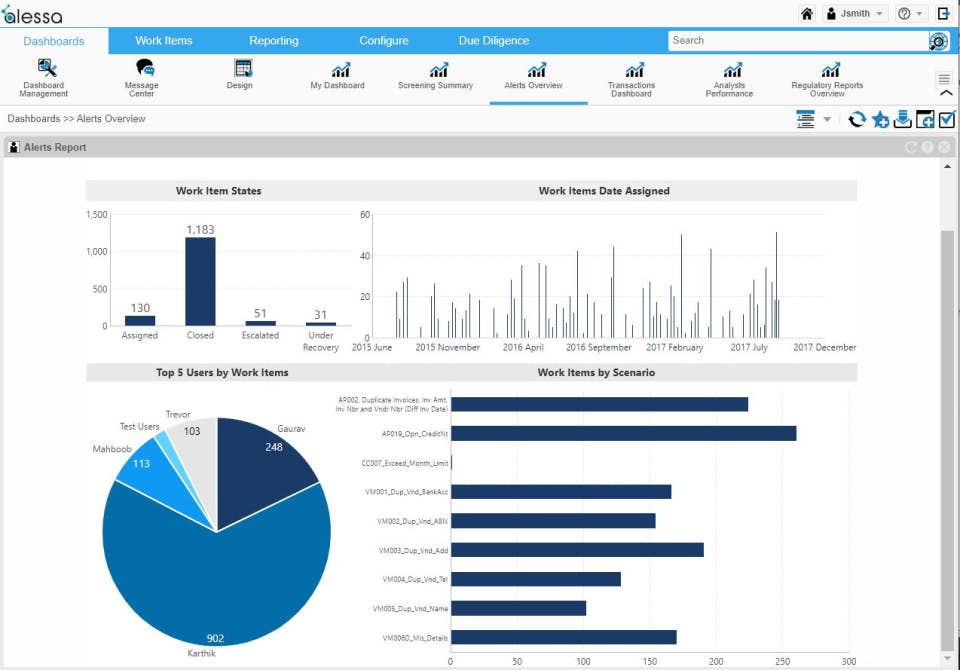
Task: Click the Work Item States heading
Action: (x=219, y=191)
